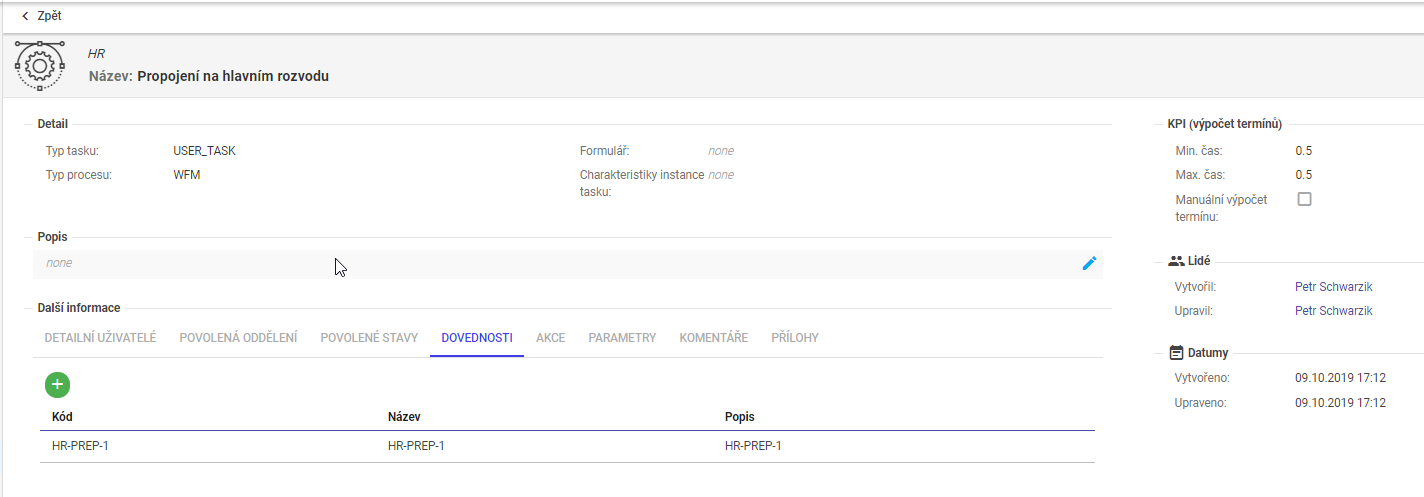Image resolution: width=1424 pixels, height=497 pixels.
Task: Open the Detailní uživatelé tab
Action: click(x=100, y=338)
